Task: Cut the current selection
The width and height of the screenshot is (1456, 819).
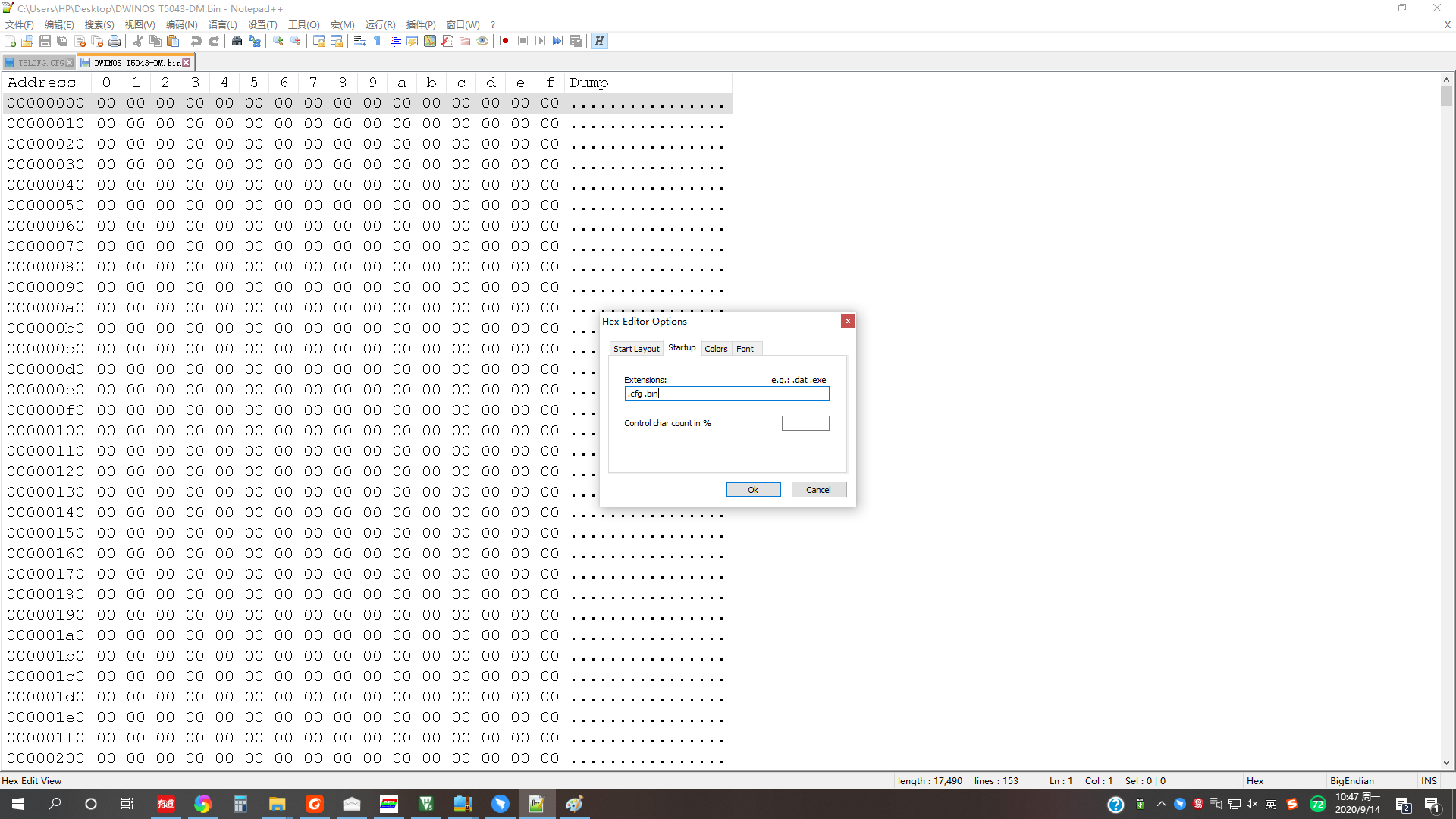Action: [x=137, y=41]
